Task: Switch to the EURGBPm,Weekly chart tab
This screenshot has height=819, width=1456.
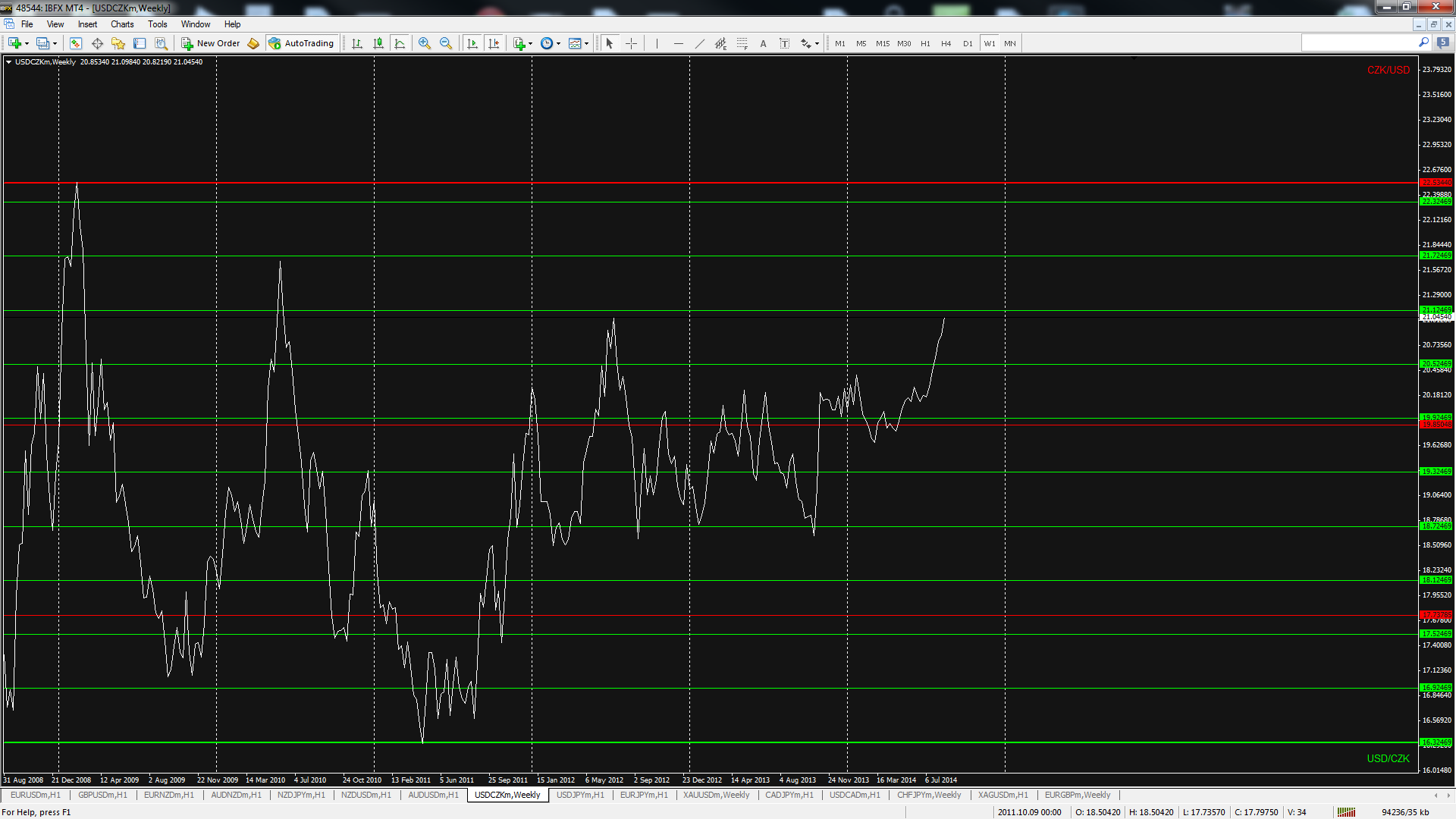Action: 1077,795
